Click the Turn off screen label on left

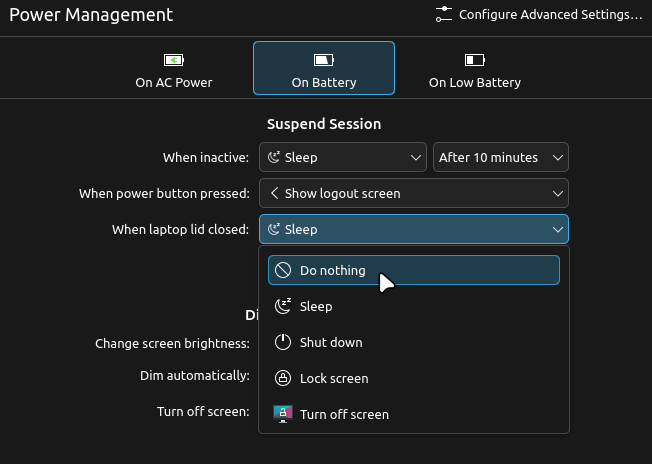tap(203, 412)
